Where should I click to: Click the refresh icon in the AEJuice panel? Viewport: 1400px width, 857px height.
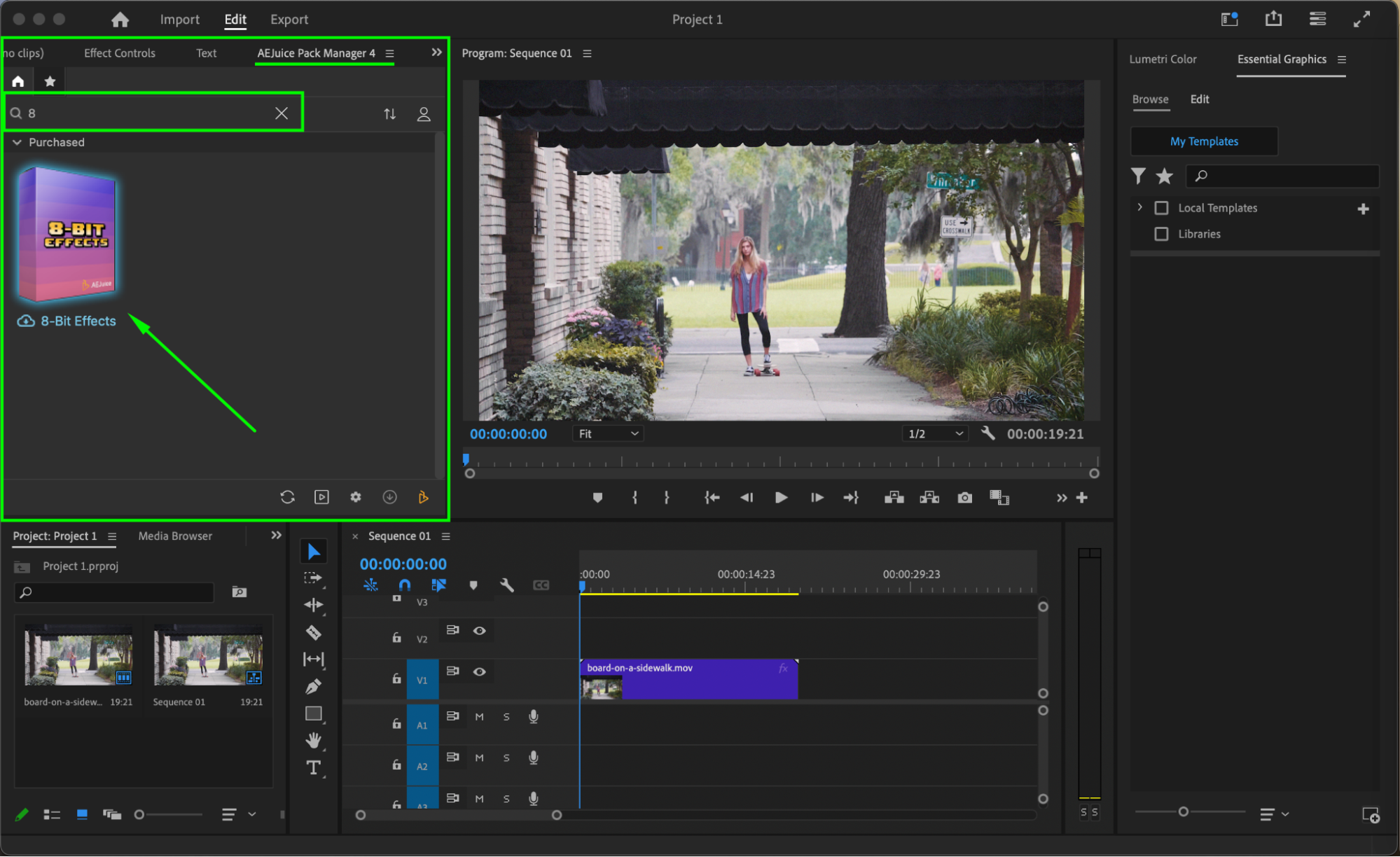287,497
